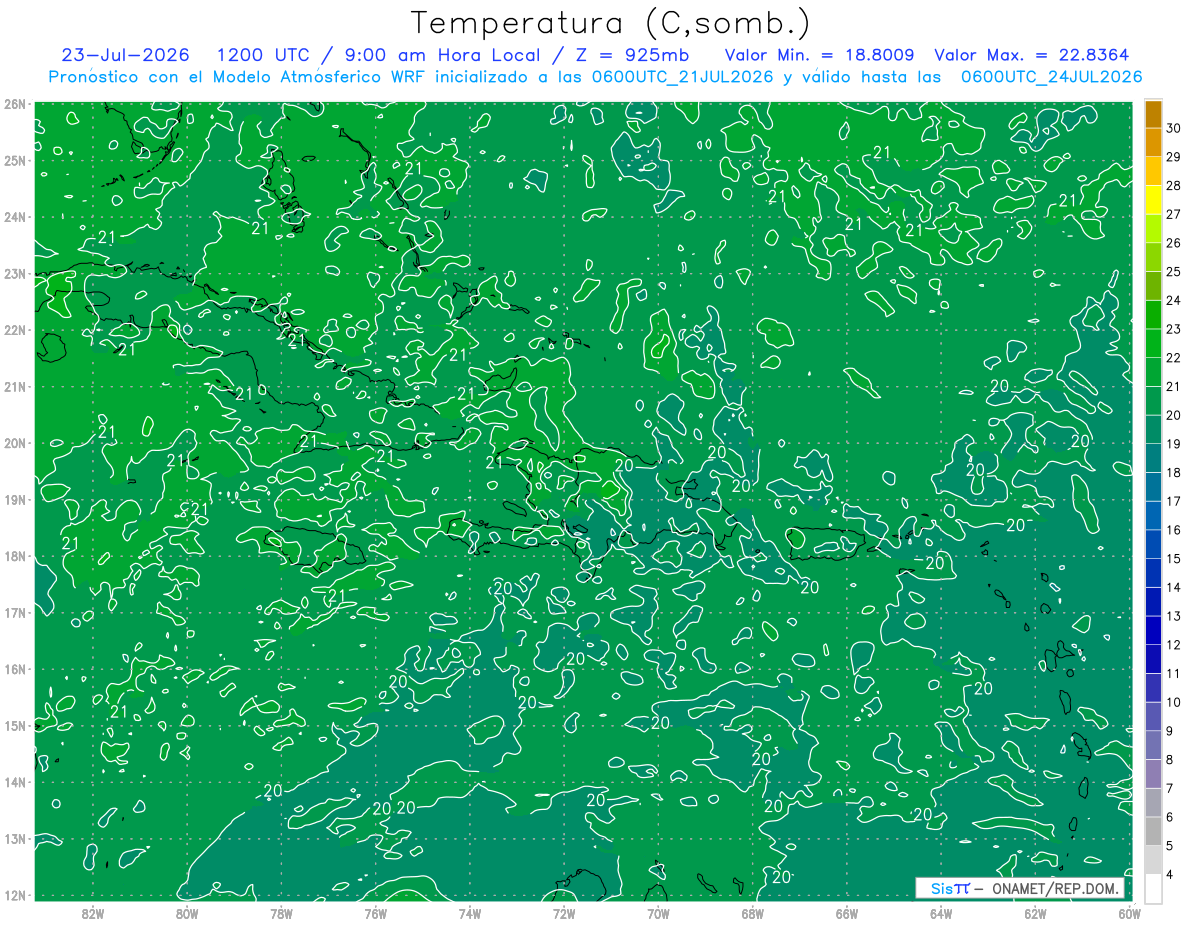Click the colorbar label '11'
1200x927 pixels.
(1174, 673)
